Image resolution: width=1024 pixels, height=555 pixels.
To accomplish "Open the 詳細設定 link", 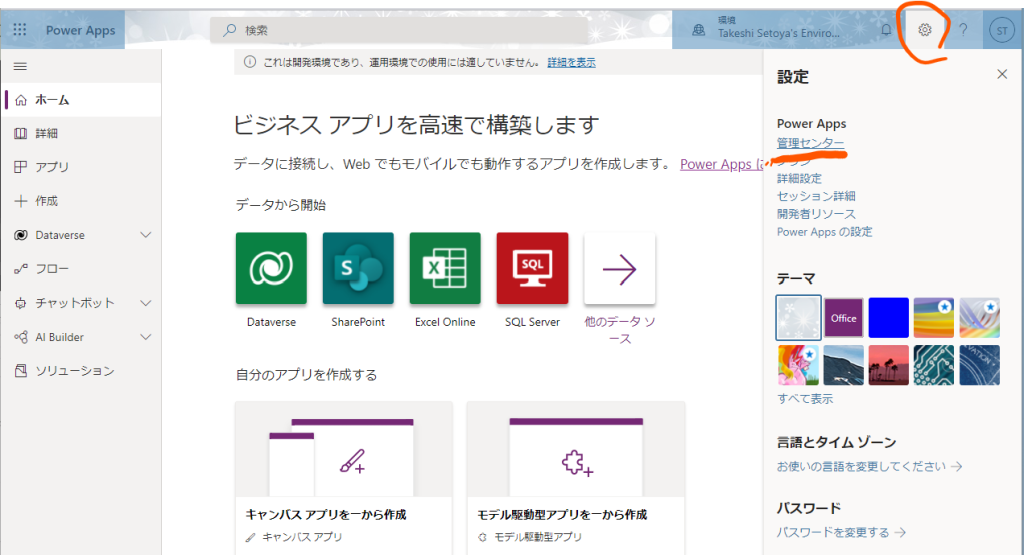I will point(799,178).
